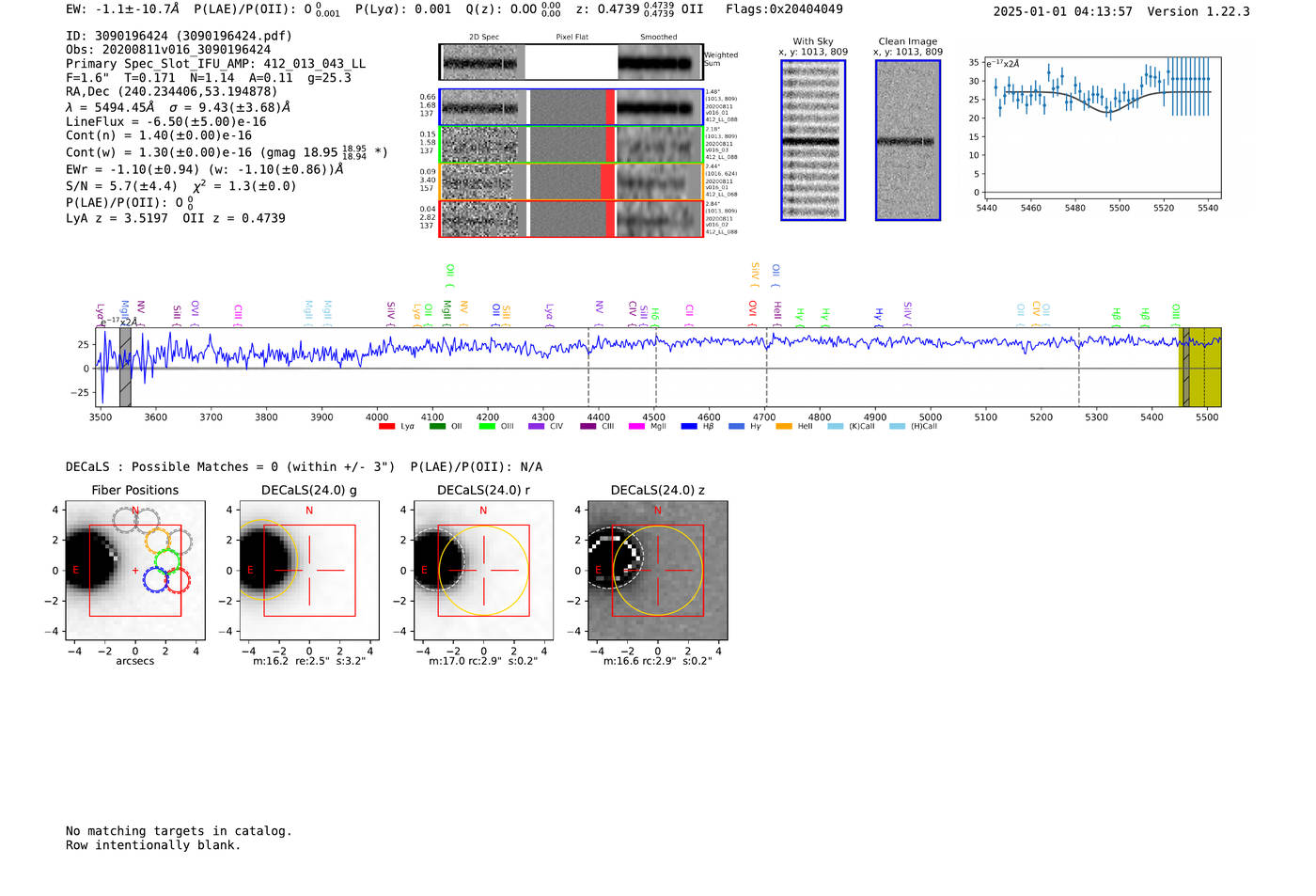Select the (K)CaII legend swatch
This screenshot has width=1316, height=896.
click(836, 427)
